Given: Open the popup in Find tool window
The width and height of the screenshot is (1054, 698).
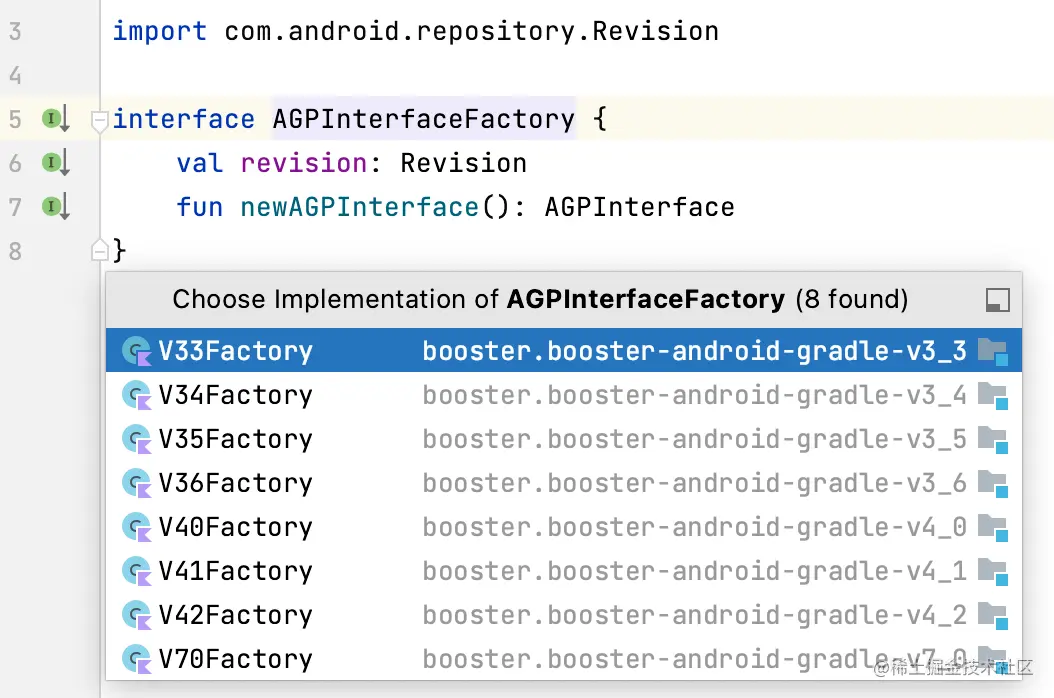Looking at the screenshot, I should (998, 300).
